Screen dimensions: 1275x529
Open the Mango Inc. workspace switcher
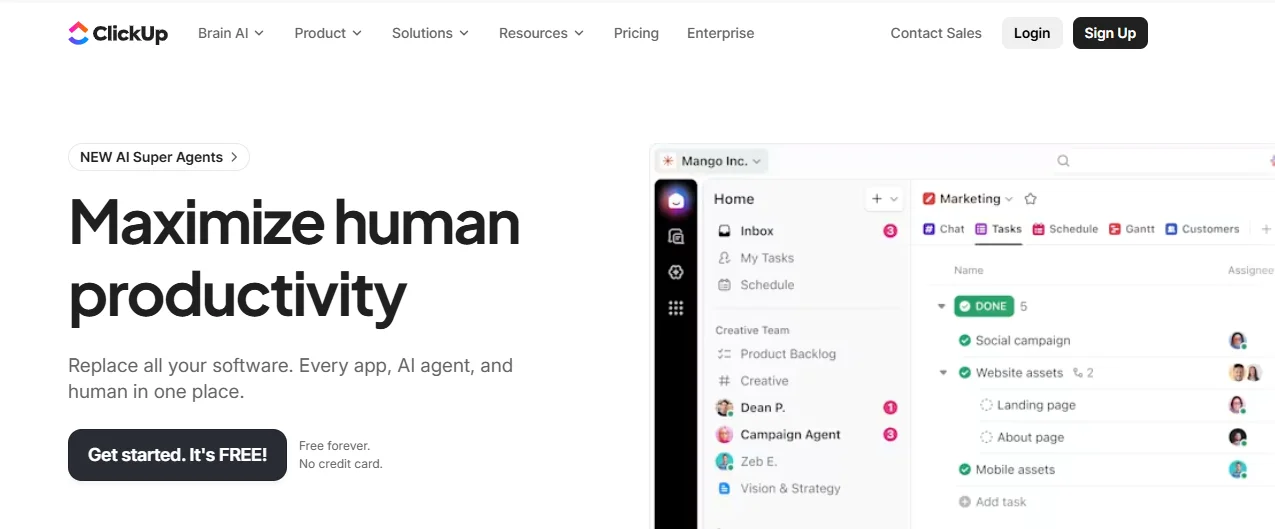712,161
